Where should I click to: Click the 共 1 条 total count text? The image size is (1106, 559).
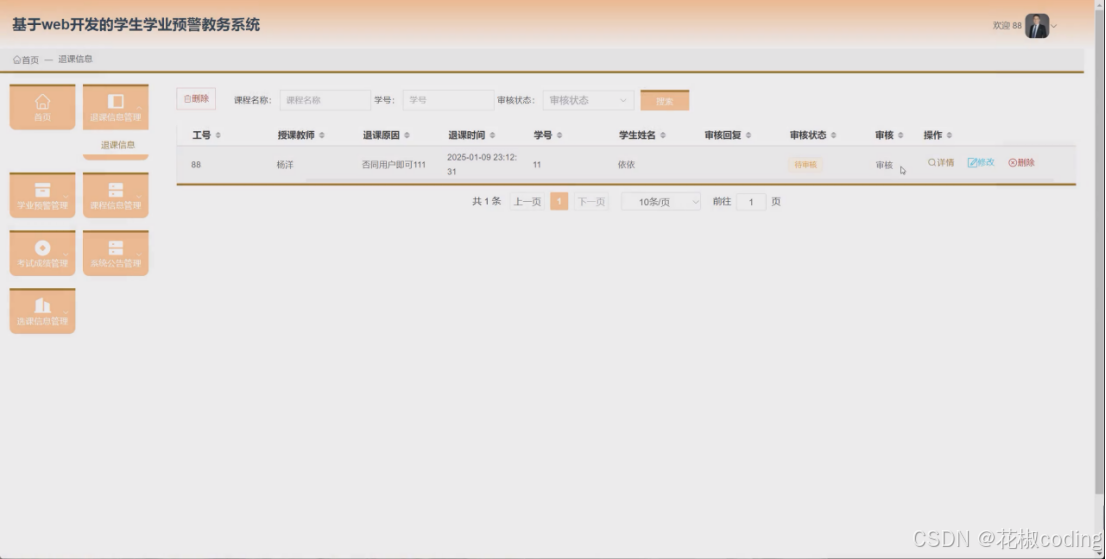click(487, 202)
